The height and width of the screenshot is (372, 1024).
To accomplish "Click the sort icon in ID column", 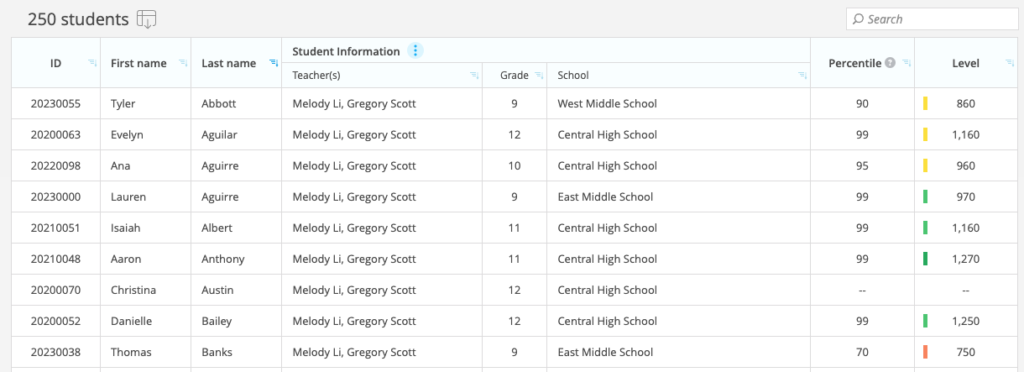I will (92, 63).
